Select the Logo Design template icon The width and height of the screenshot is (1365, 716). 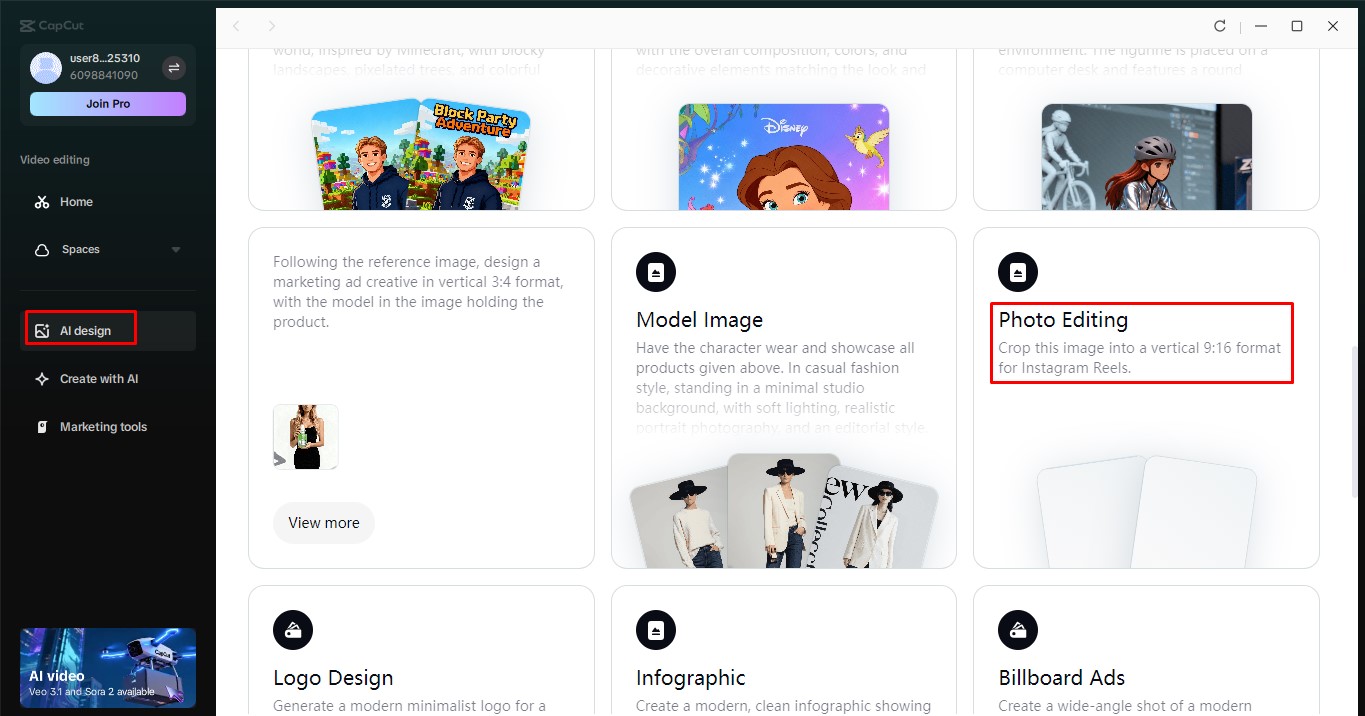click(293, 630)
